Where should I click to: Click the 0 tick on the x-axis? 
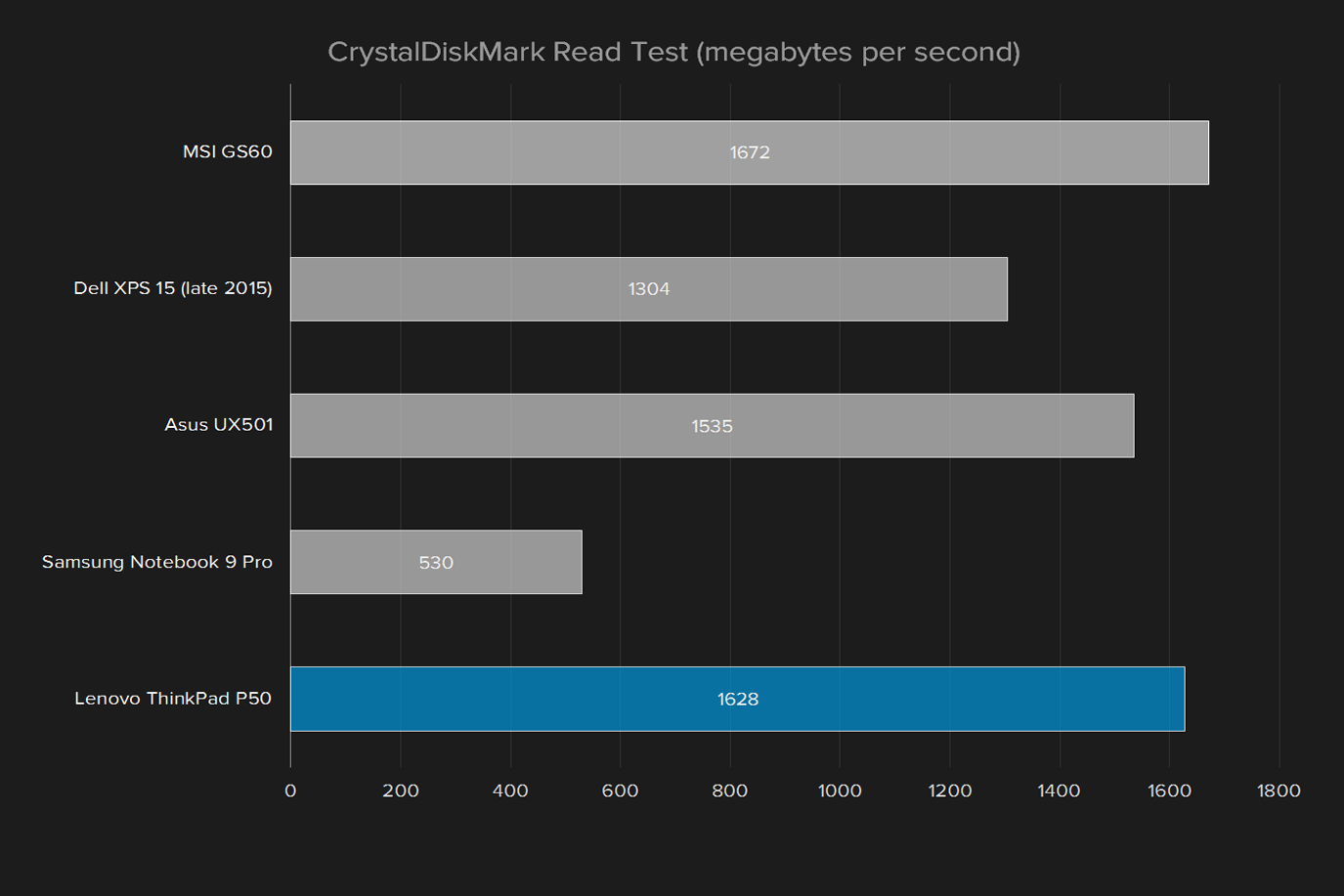pos(290,791)
